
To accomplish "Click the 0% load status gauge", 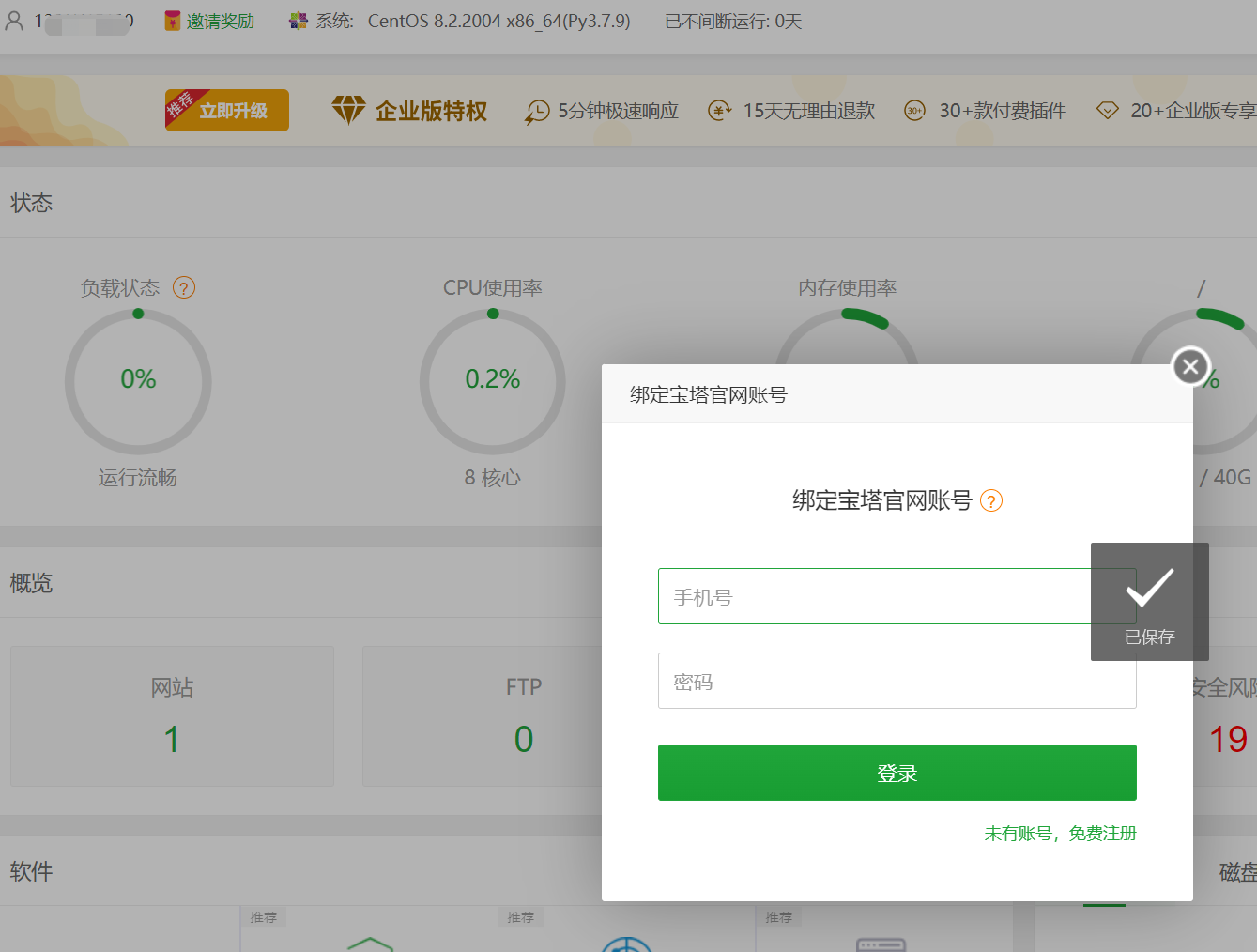I will tap(138, 382).
